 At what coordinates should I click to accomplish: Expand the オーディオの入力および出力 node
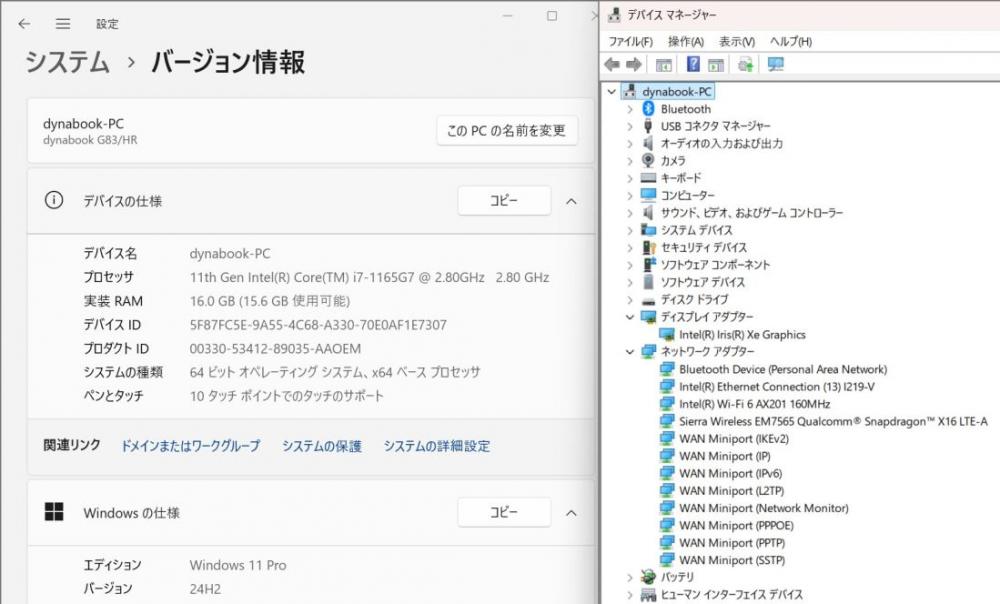coord(630,144)
